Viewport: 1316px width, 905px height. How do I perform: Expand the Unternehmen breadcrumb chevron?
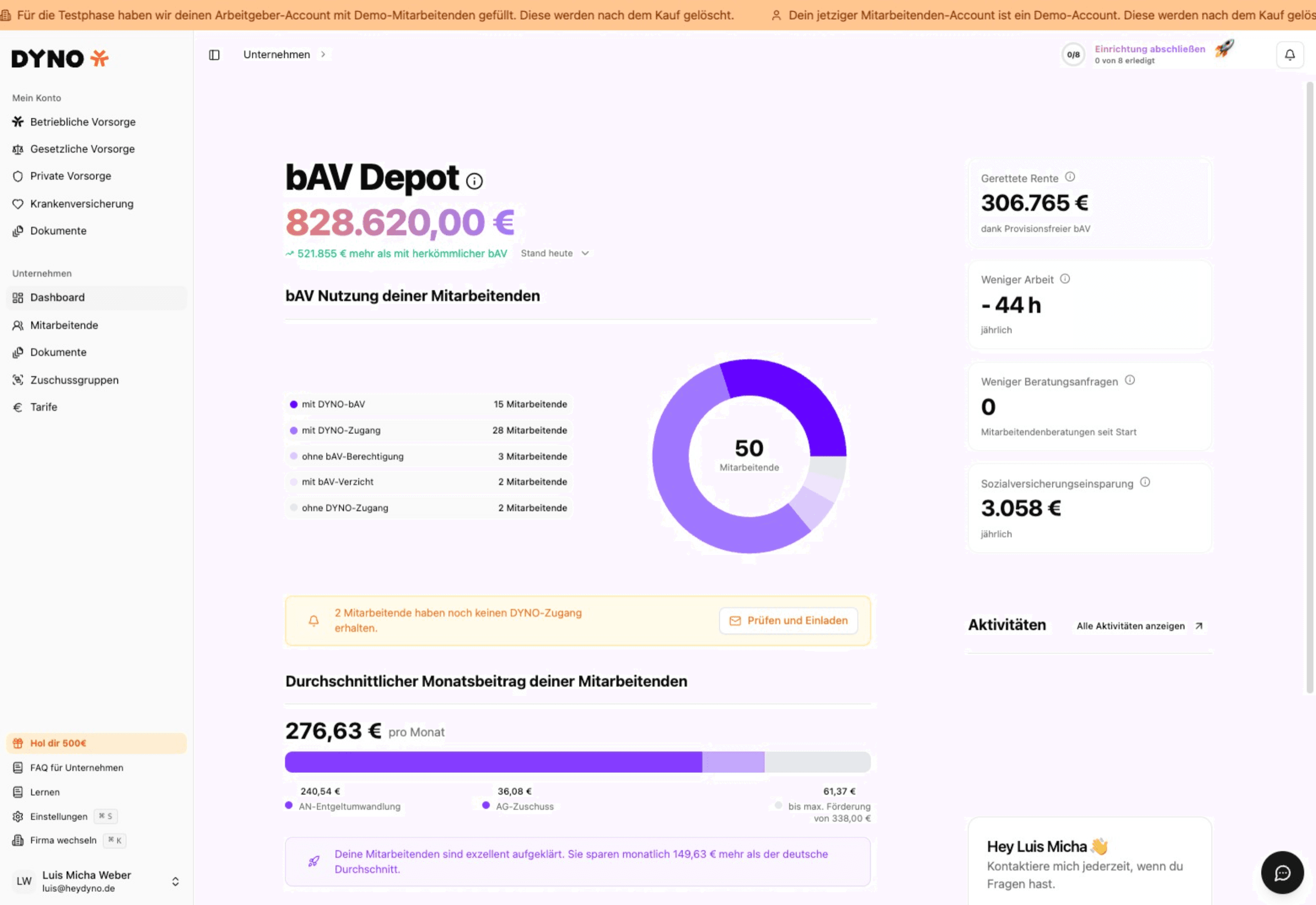pos(323,55)
